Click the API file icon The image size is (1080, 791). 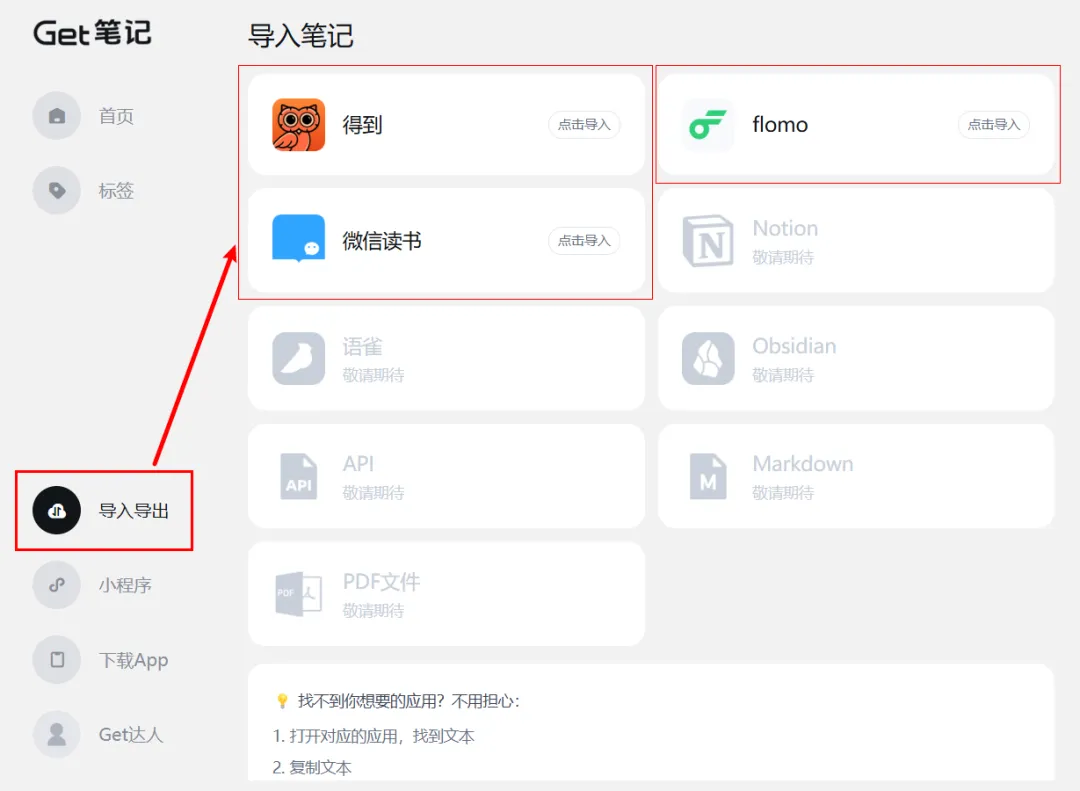pyautogui.click(x=298, y=477)
